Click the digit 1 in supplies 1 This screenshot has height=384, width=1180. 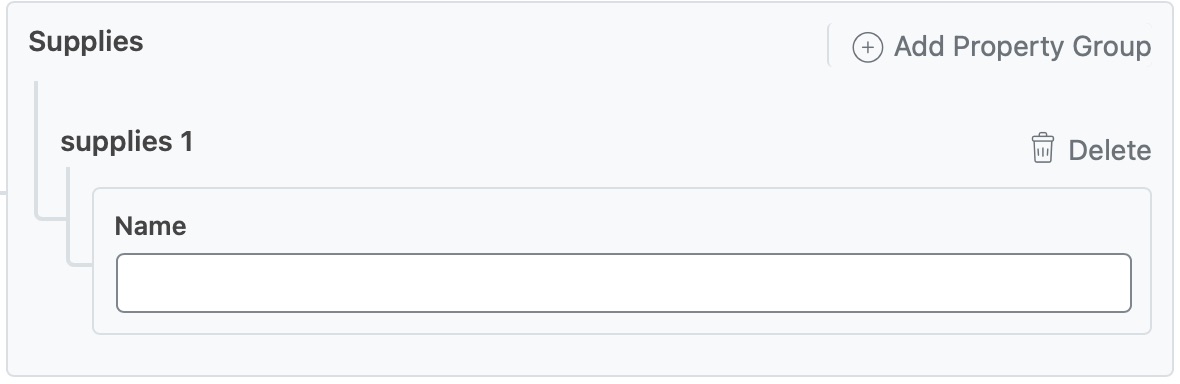[186, 142]
